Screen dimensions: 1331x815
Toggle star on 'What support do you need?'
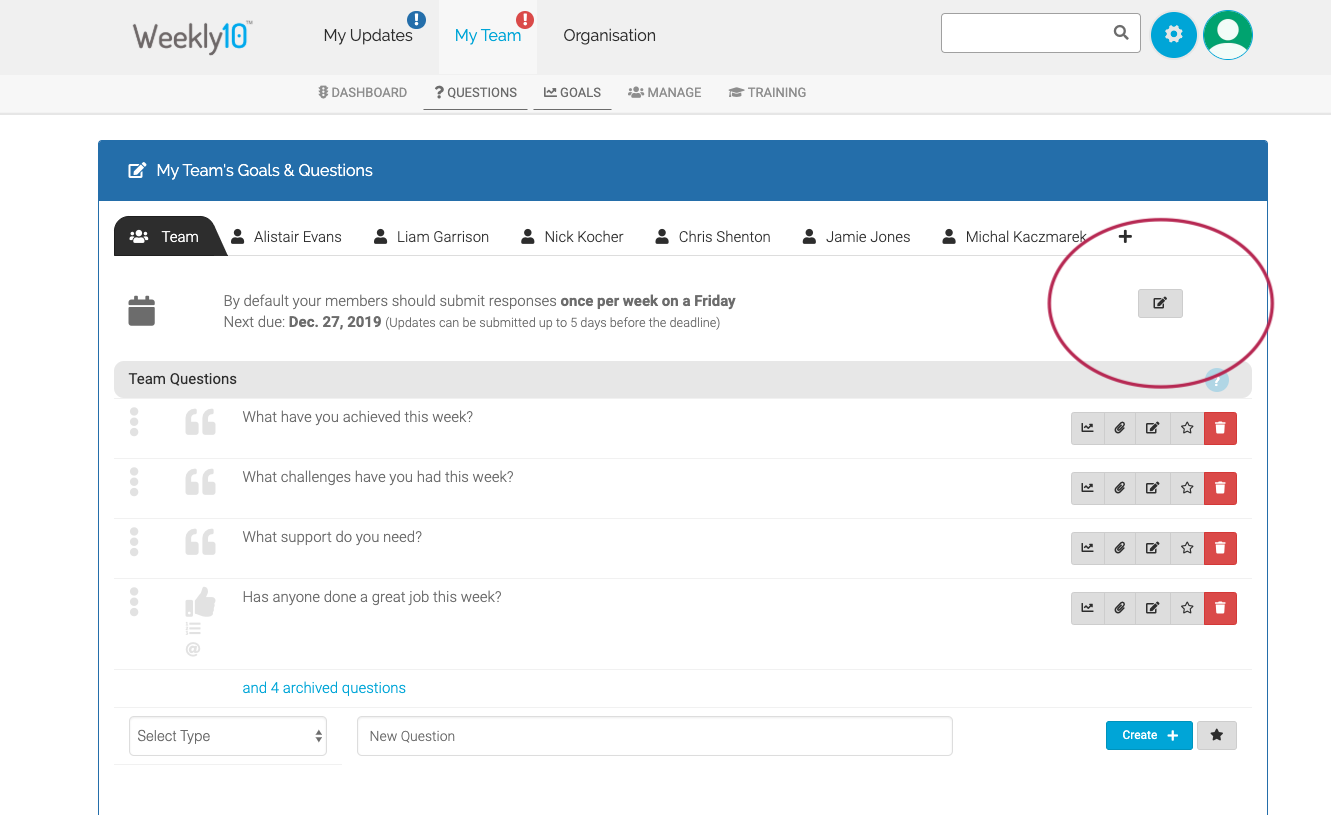click(1187, 548)
